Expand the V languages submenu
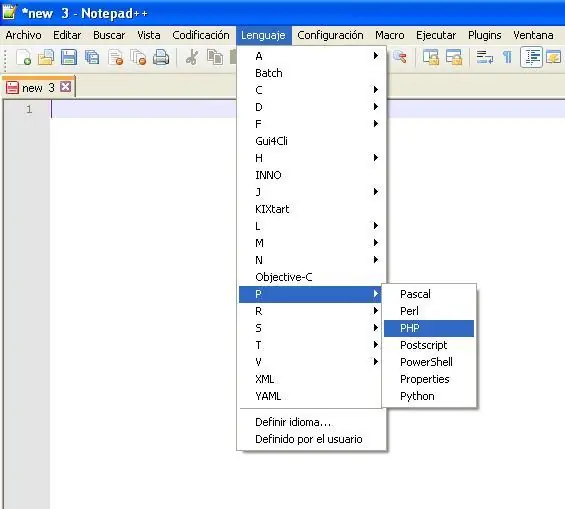This screenshot has height=509, width=565. tap(311, 362)
